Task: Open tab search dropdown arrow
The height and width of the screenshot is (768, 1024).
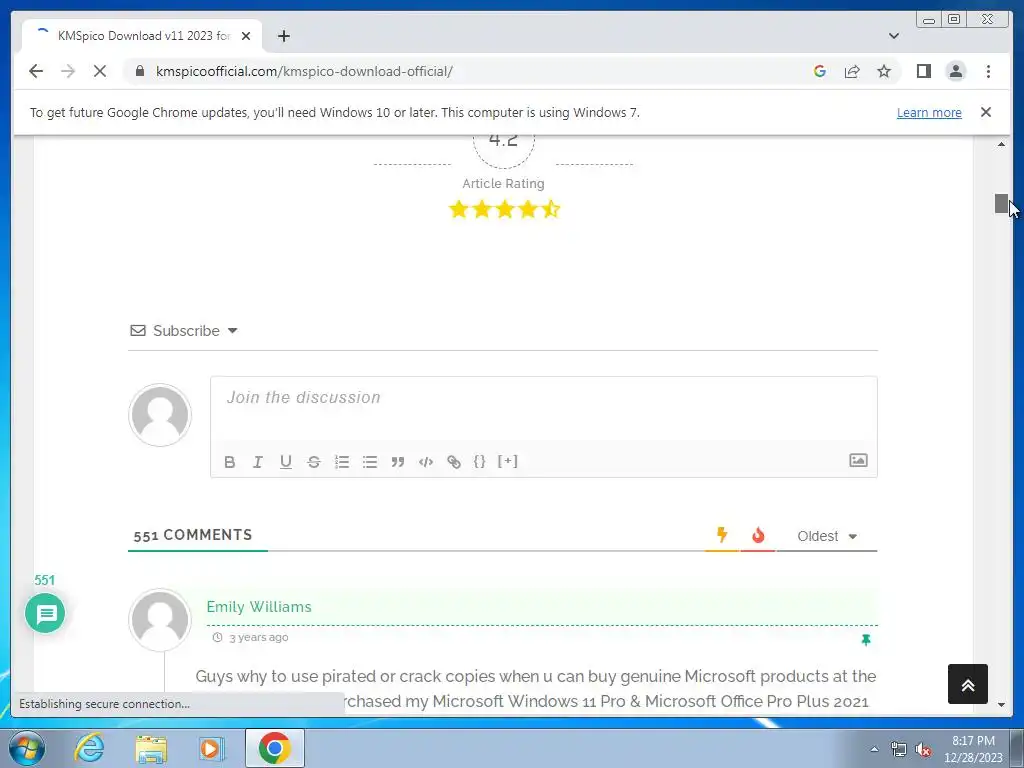Action: tap(893, 36)
